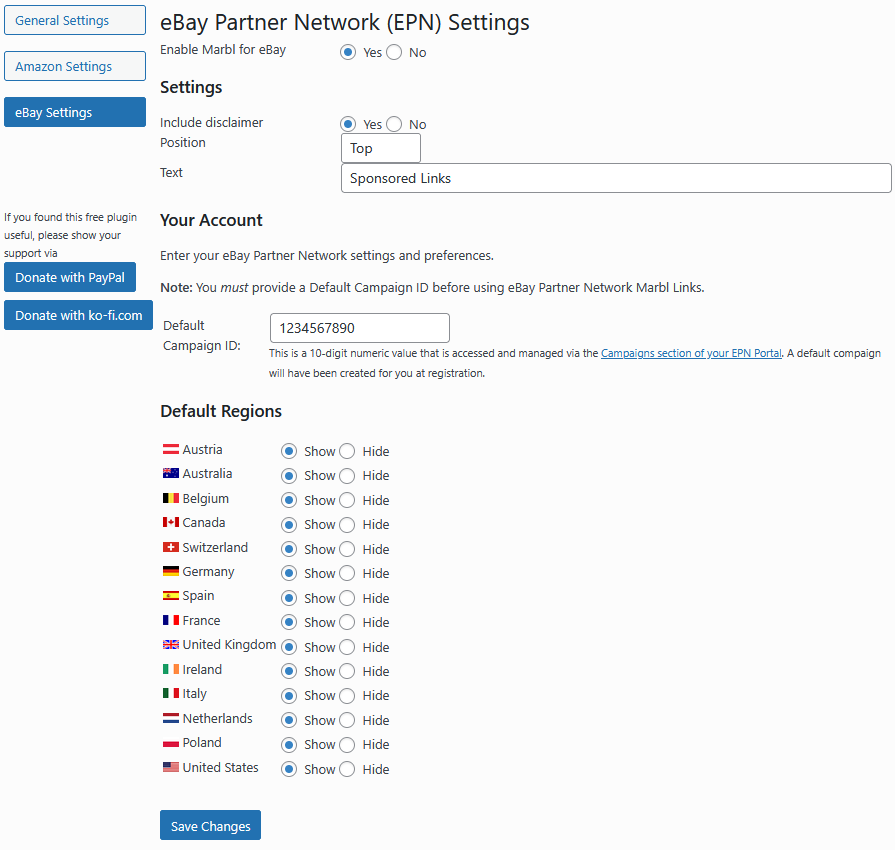Viewport: 895px width, 850px height.
Task: Click the Donate with PayPal button
Action: (70, 278)
